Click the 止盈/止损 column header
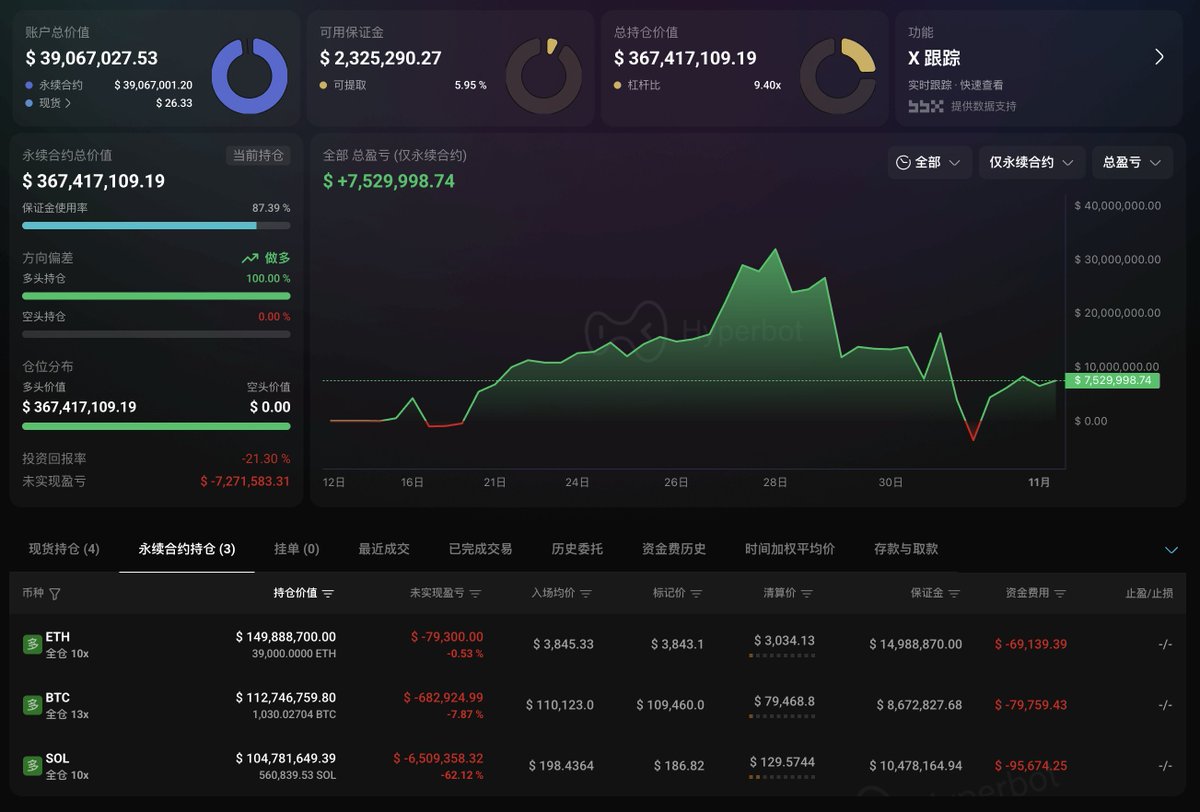 1148,594
